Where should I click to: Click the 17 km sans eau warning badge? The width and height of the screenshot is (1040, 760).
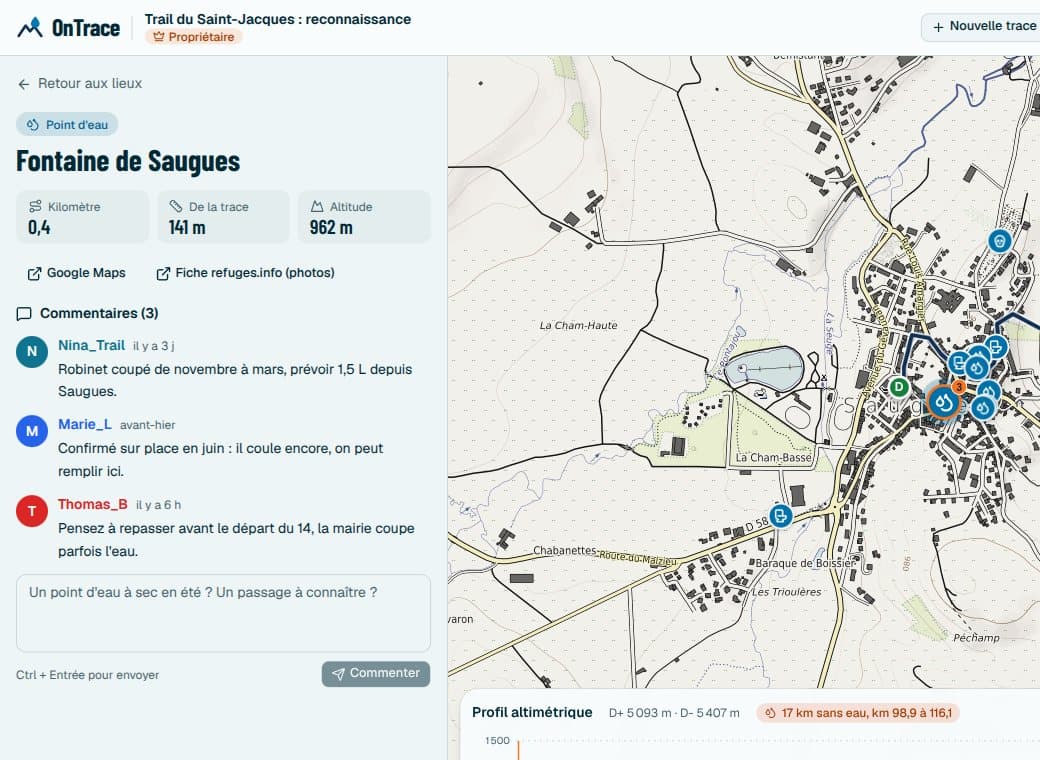(858, 714)
